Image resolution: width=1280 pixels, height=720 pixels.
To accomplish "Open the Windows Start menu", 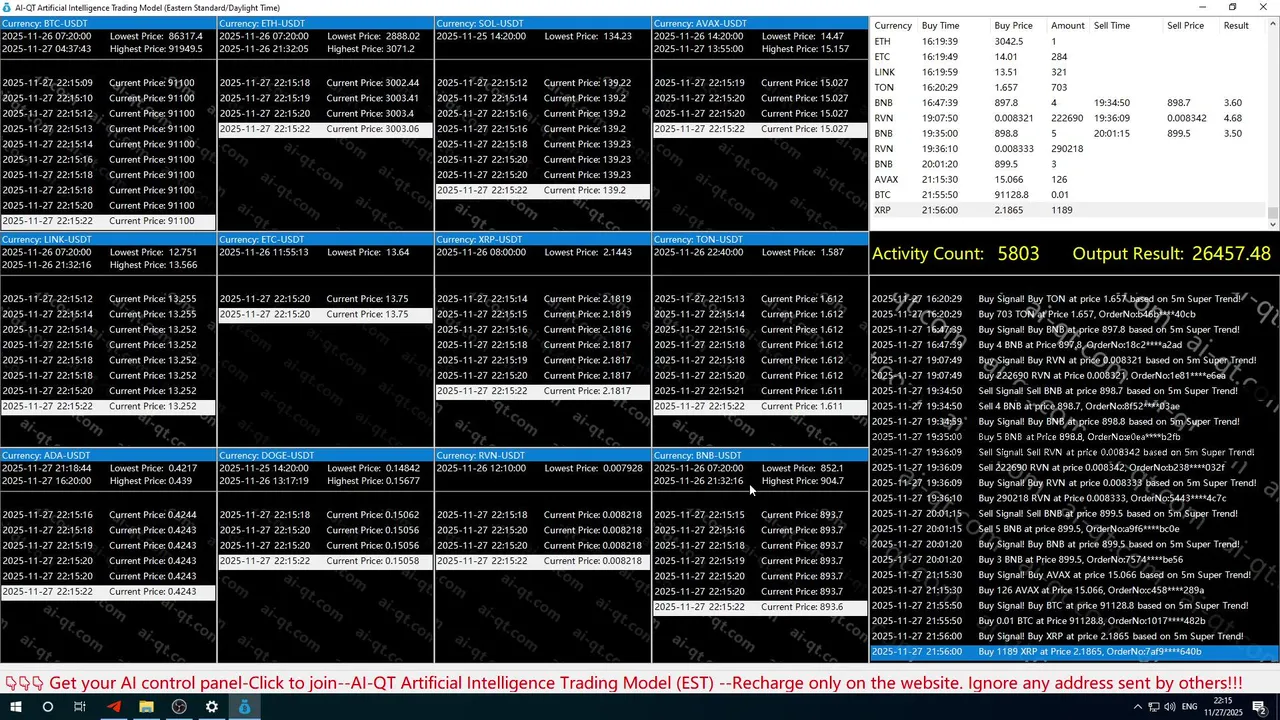I will pos(16,707).
